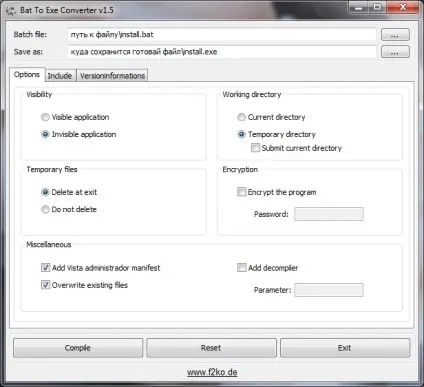Browse for the Save as location
The width and height of the screenshot is (424, 387).
(x=395, y=52)
